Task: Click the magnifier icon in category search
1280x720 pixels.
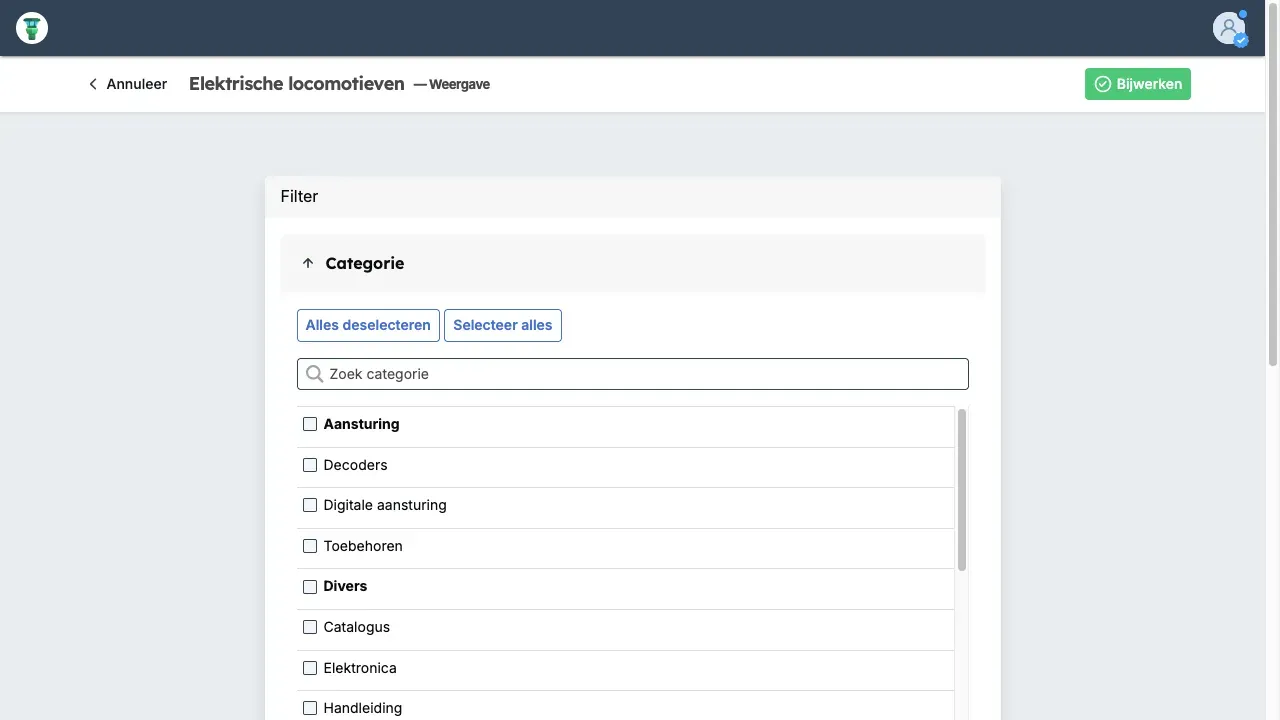Action: (314, 374)
